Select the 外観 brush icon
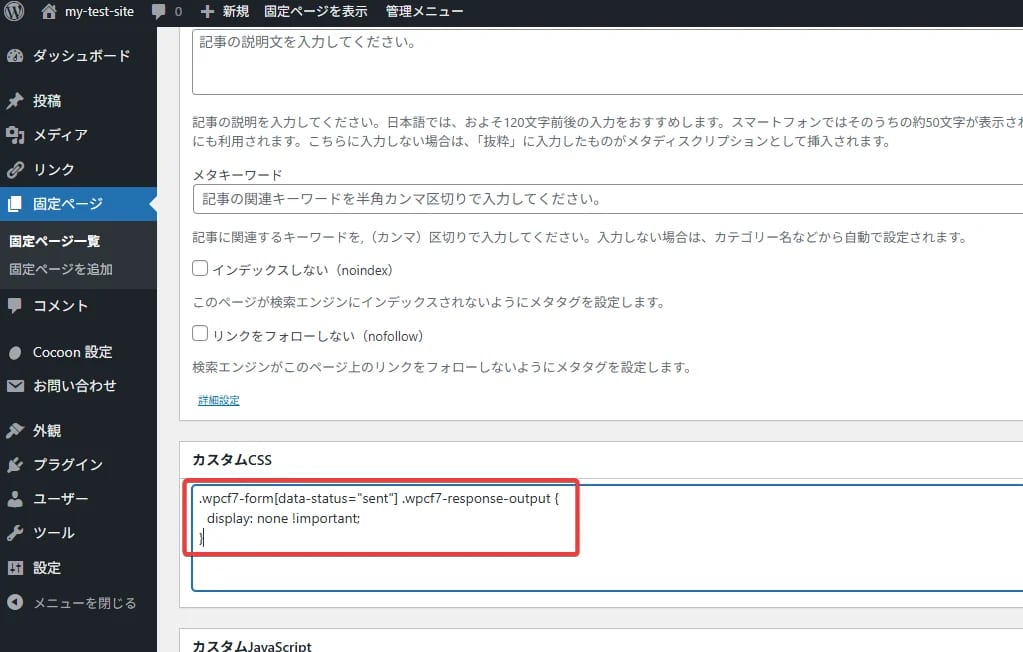The width and height of the screenshot is (1023, 652). coord(24,430)
